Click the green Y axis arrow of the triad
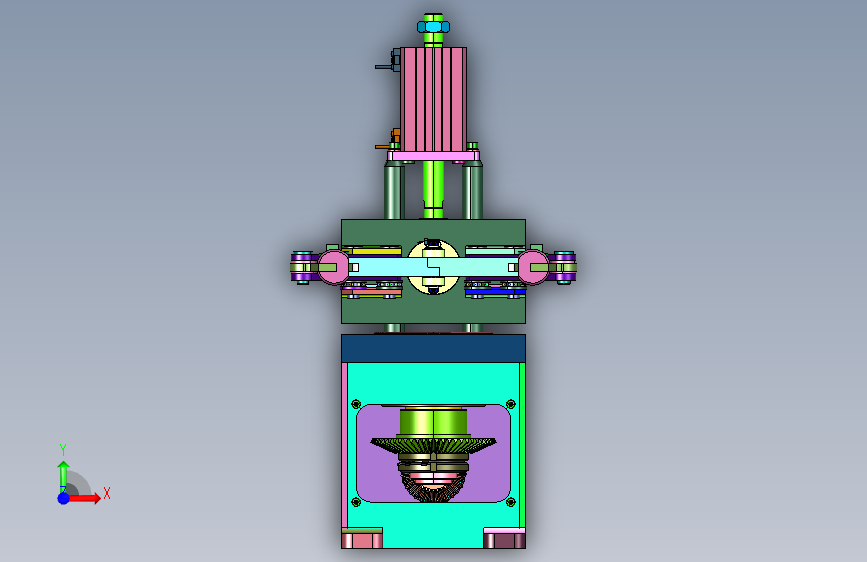 pyautogui.click(x=64, y=476)
